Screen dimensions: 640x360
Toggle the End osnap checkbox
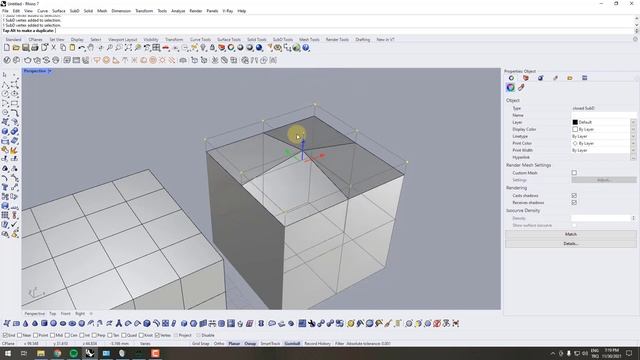tap(5, 335)
